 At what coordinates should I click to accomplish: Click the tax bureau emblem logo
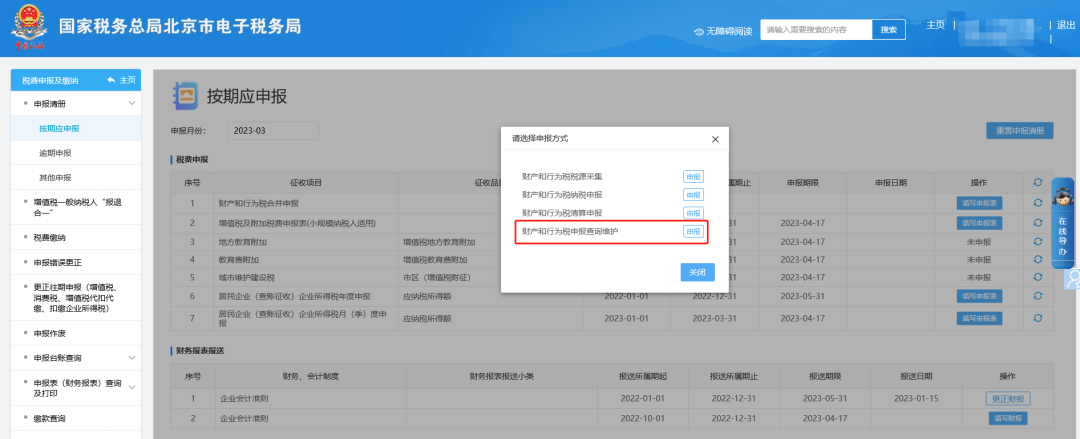28,28
